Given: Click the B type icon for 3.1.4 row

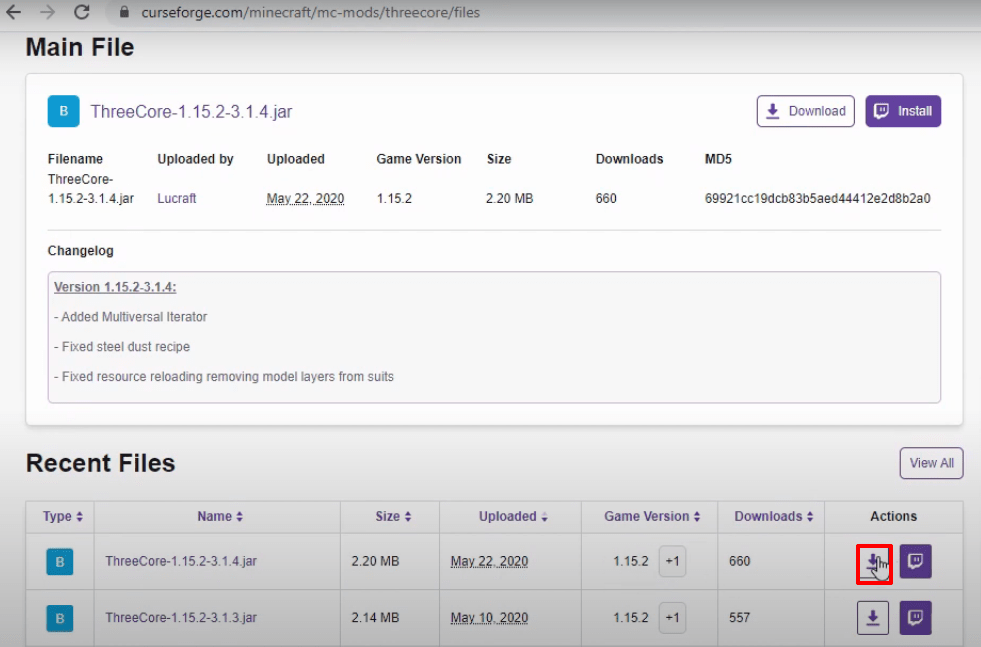Looking at the screenshot, I should [x=59, y=562].
